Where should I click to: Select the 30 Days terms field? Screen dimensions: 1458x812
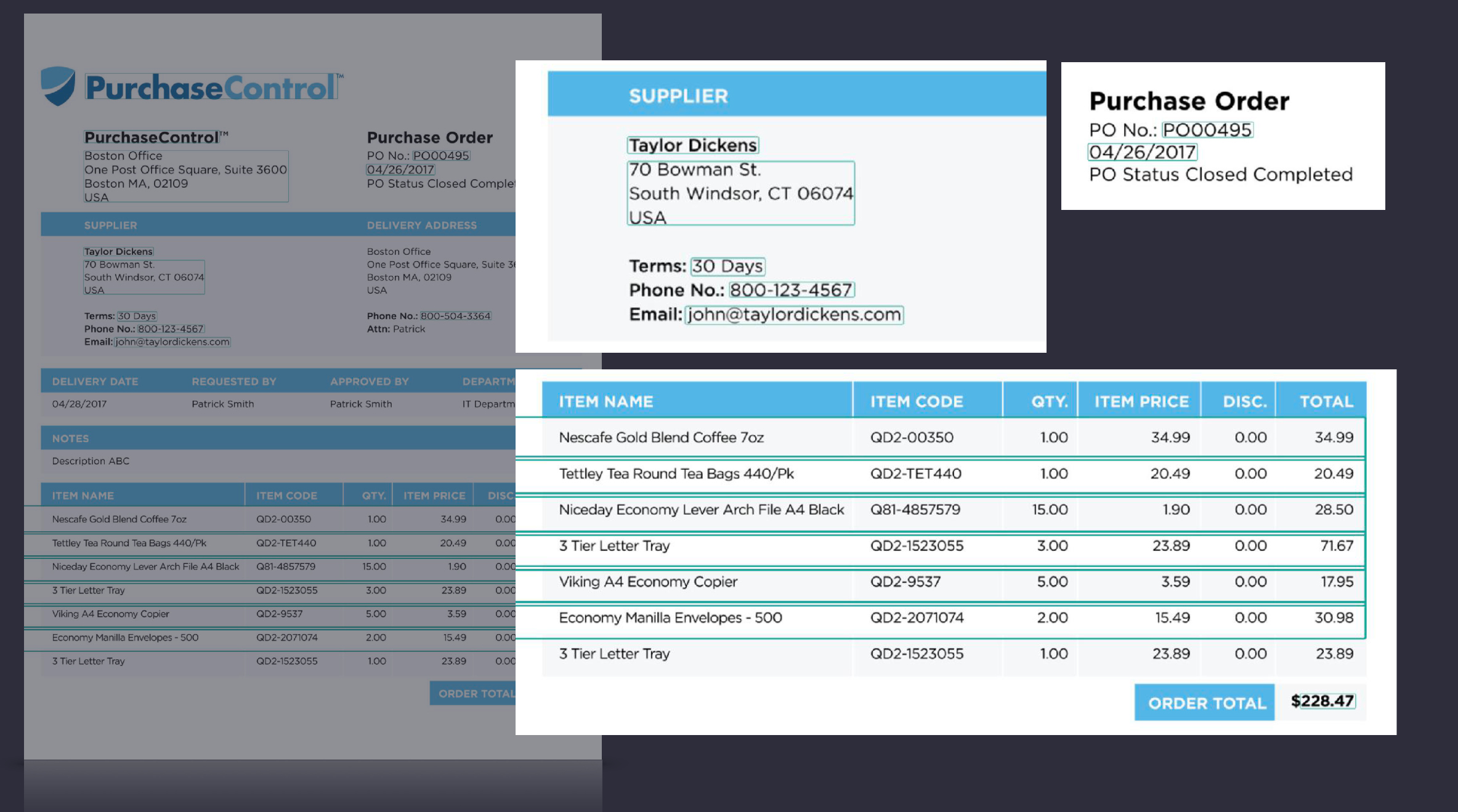(727, 266)
